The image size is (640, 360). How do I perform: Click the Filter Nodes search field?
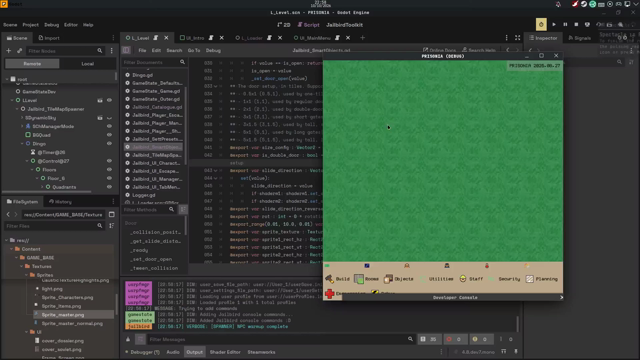click(65, 51)
